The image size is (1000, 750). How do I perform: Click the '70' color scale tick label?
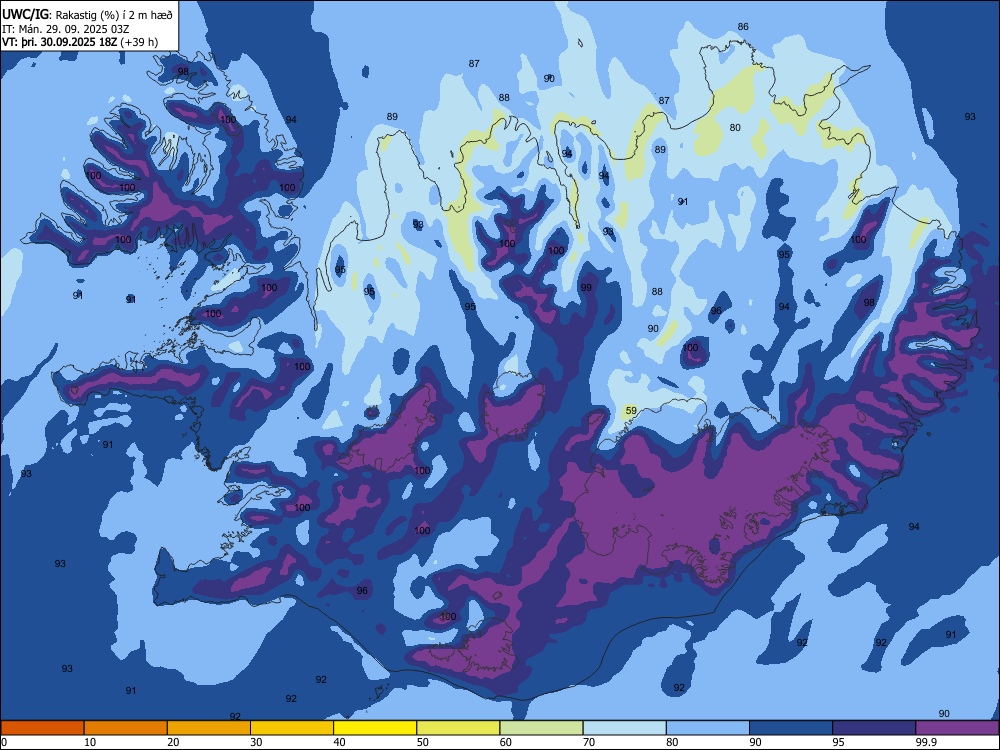pyautogui.click(x=589, y=742)
